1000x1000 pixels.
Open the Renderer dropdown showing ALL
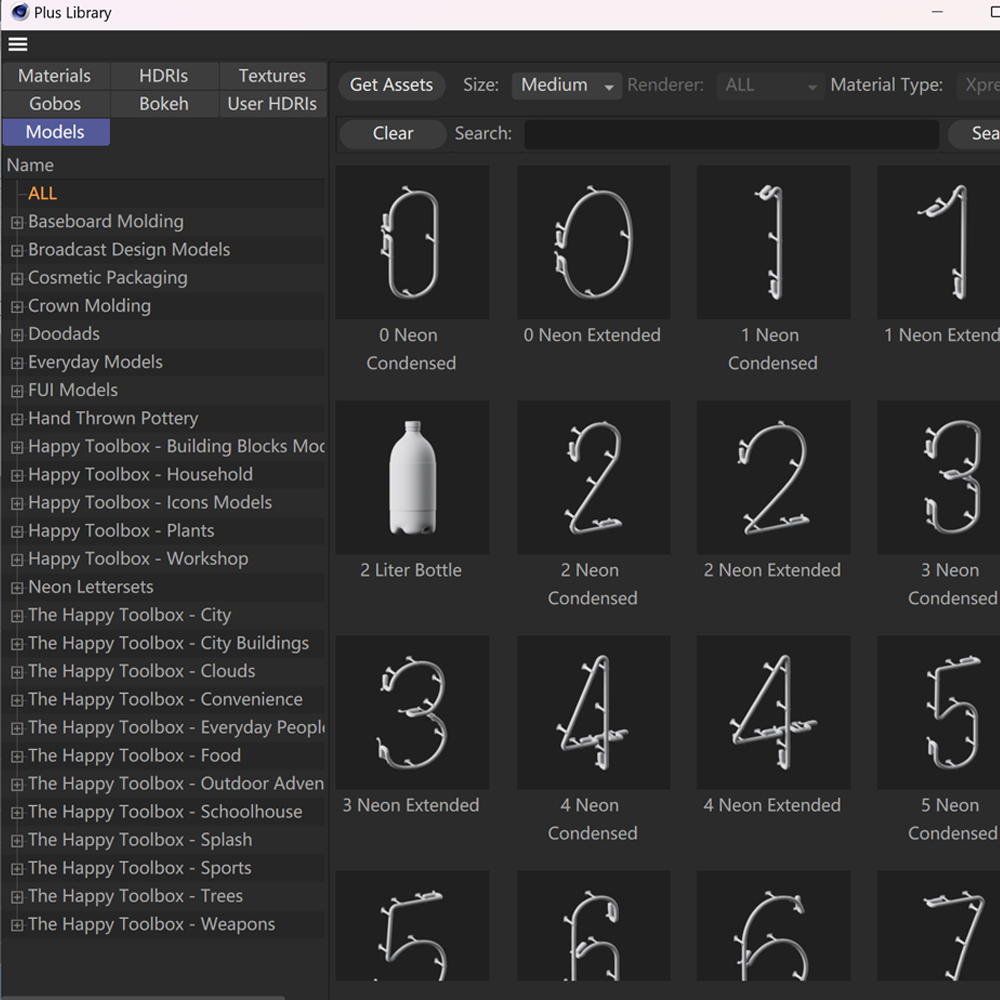pos(770,86)
